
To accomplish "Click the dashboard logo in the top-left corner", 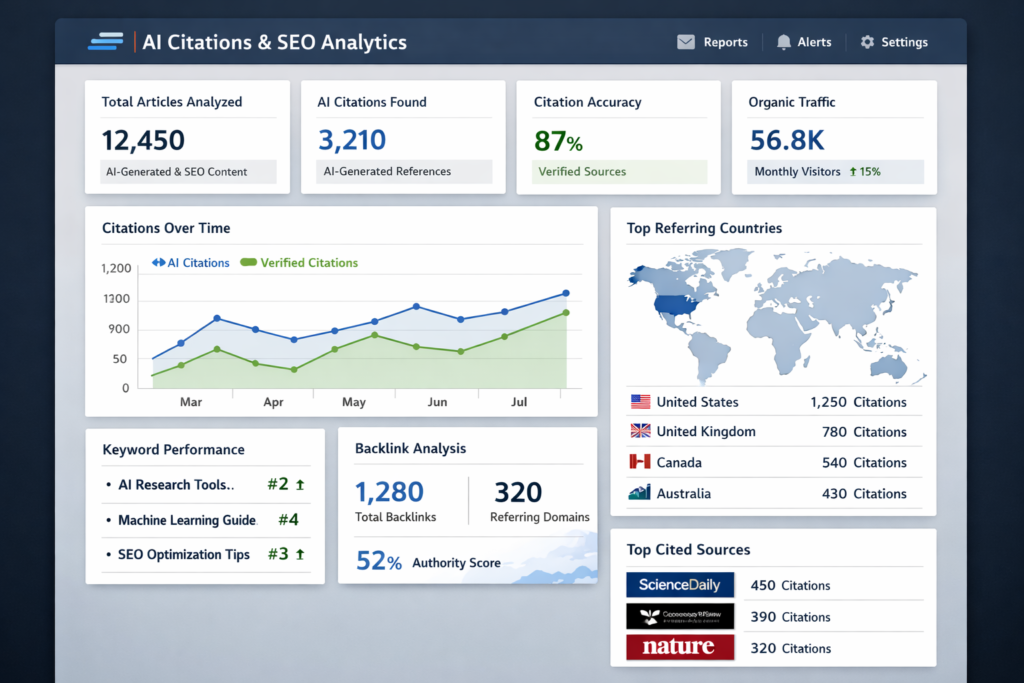I will (106, 42).
